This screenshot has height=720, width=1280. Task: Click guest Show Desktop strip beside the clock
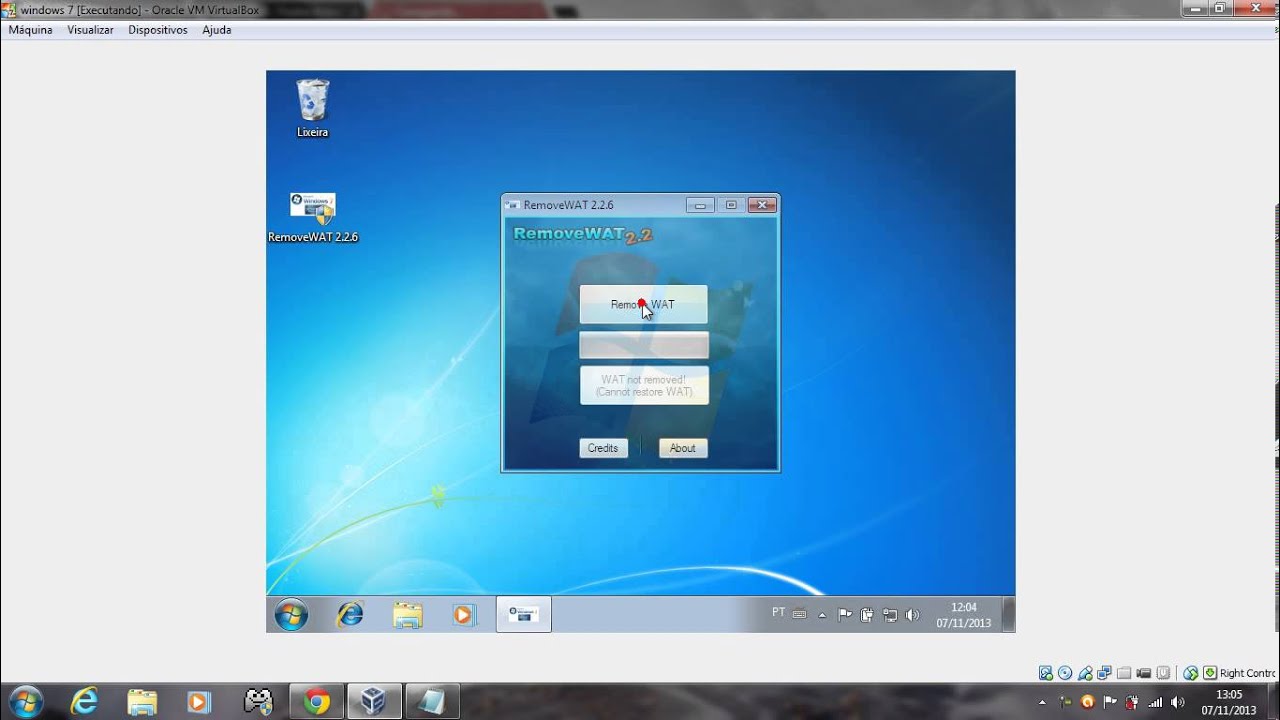(x=1009, y=615)
